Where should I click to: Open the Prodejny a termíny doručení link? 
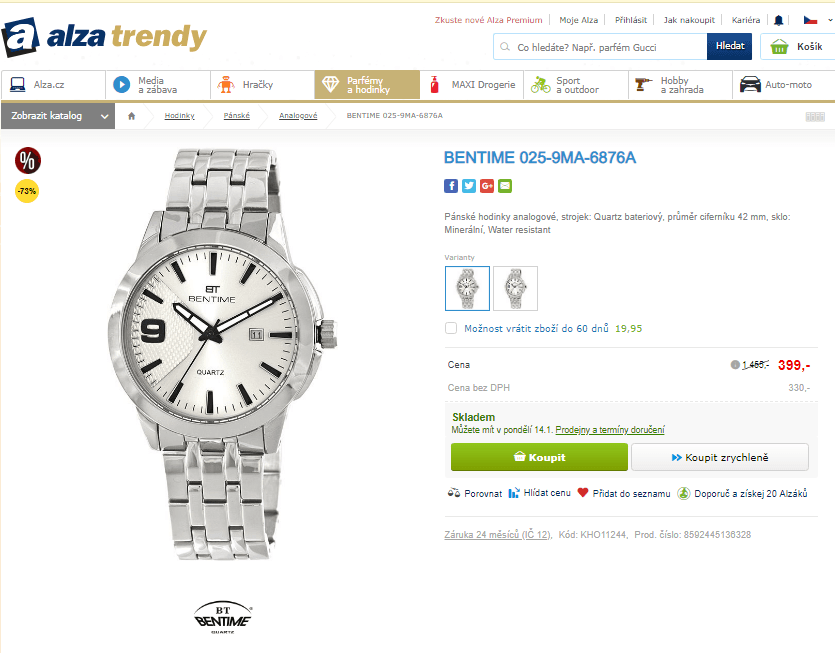pyautogui.click(x=610, y=430)
